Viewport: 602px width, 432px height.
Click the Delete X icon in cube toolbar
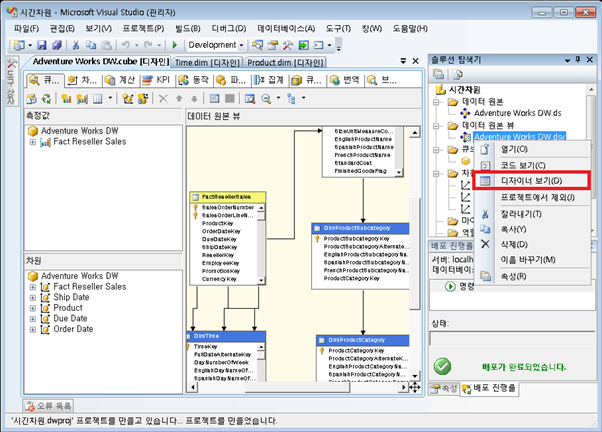pos(163,99)
